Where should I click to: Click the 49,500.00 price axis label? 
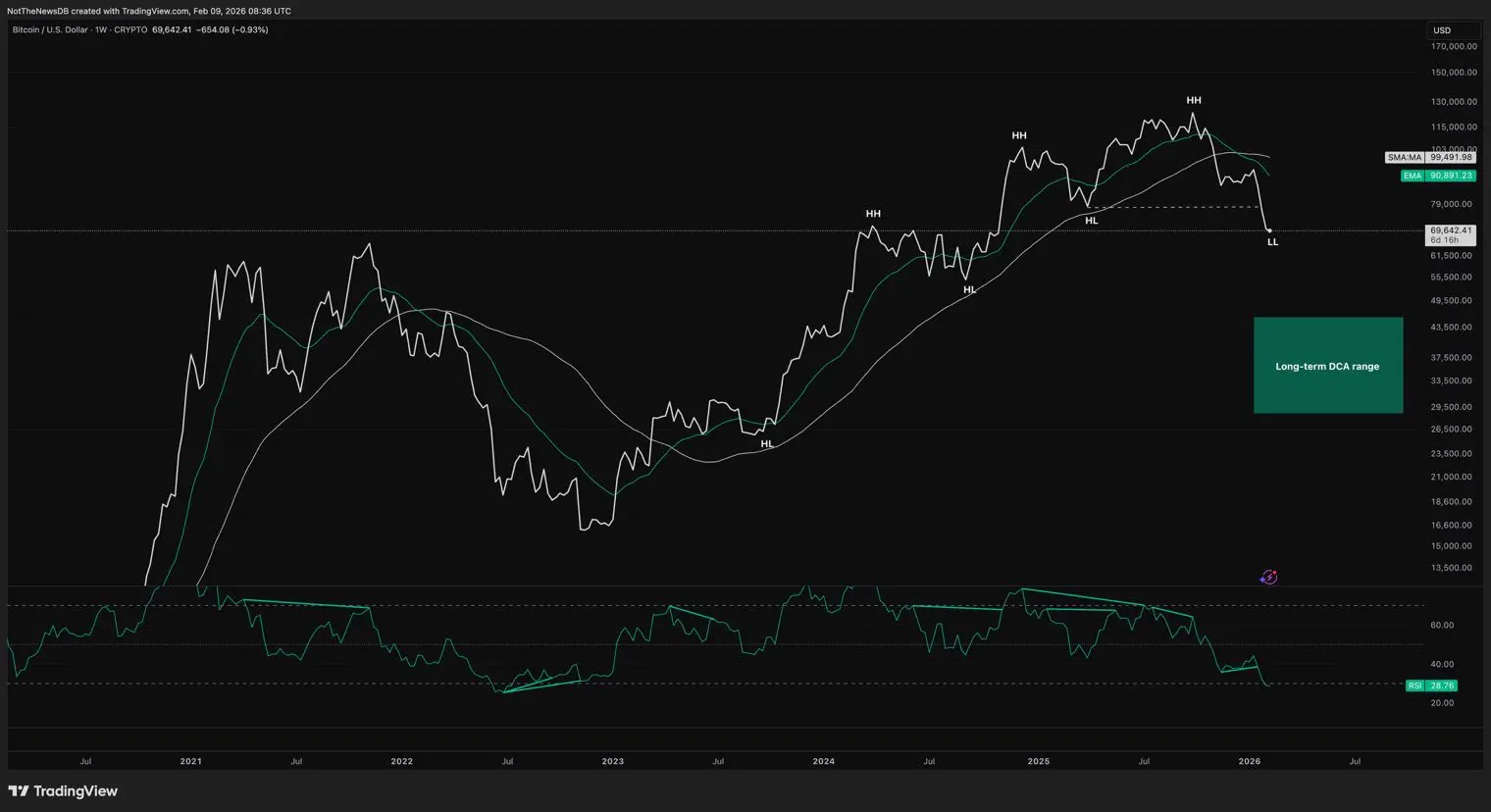tap(1452, 301)
